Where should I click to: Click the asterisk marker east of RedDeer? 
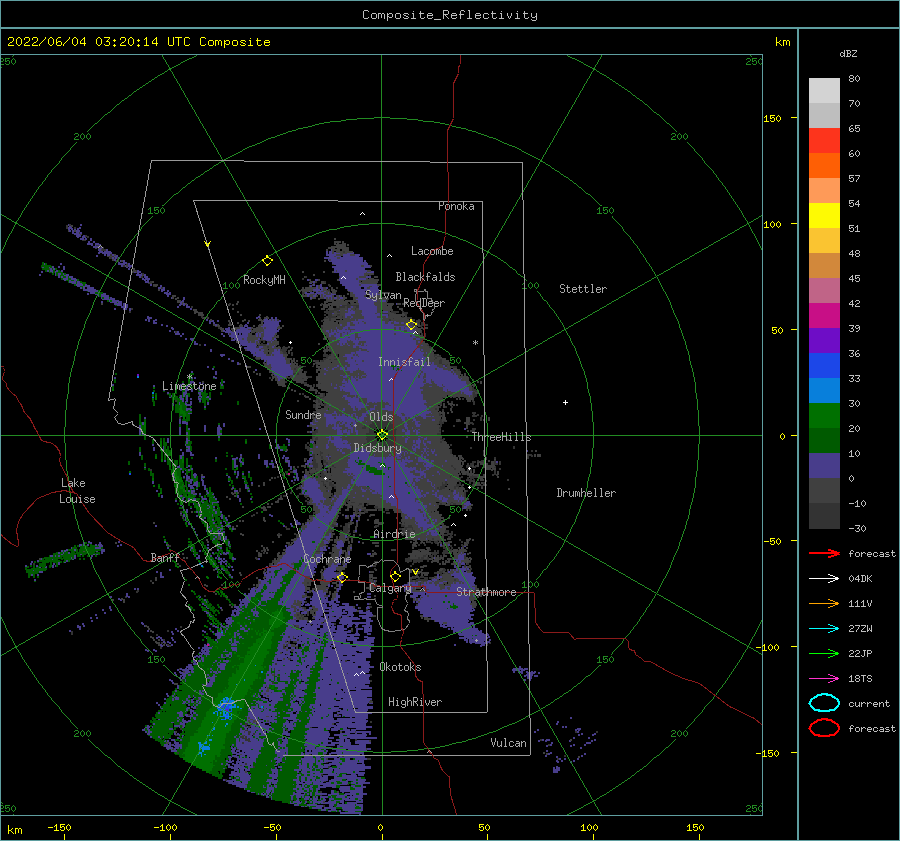pos(475,343)
